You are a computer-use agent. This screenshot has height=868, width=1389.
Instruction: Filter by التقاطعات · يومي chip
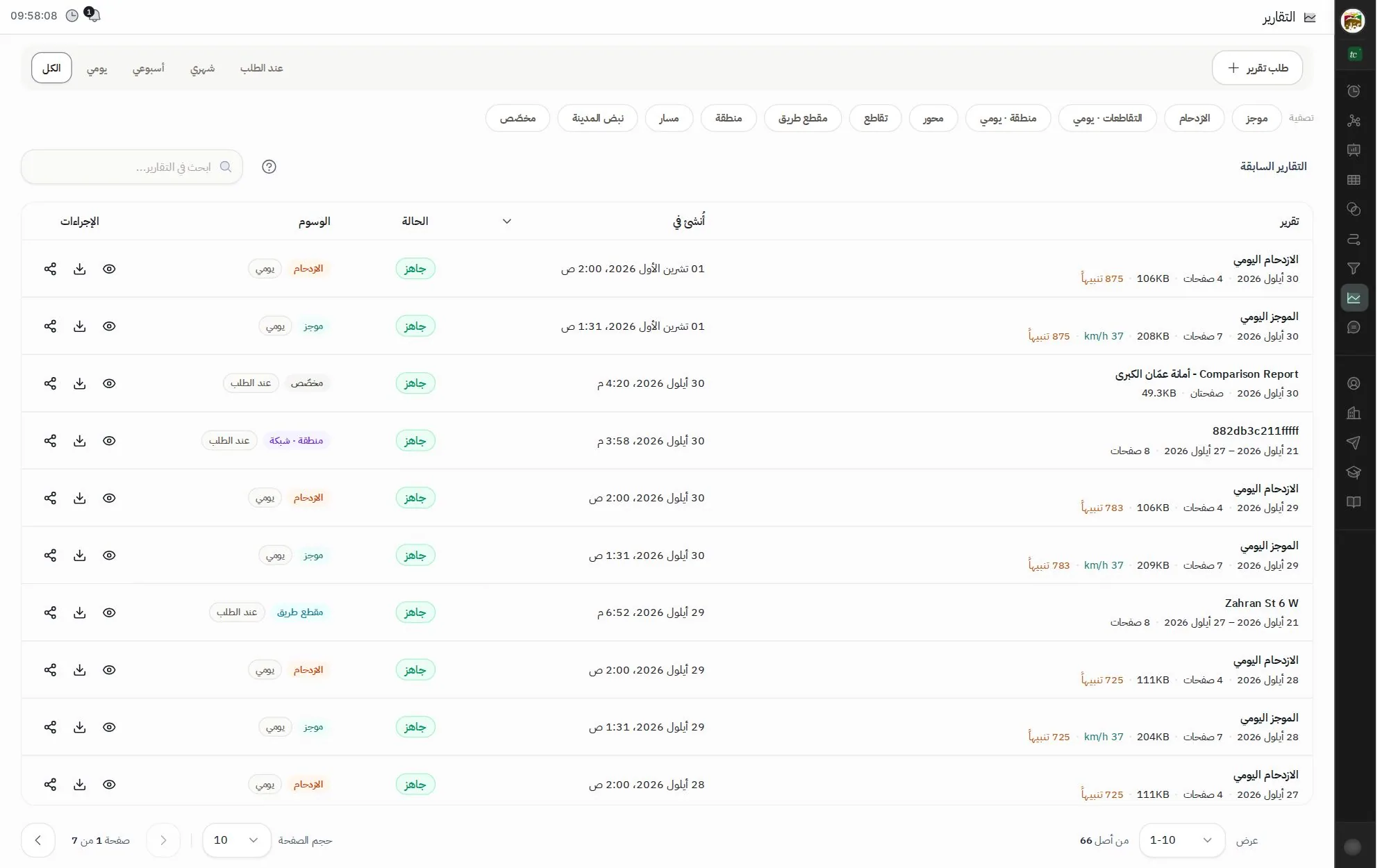1108,118
